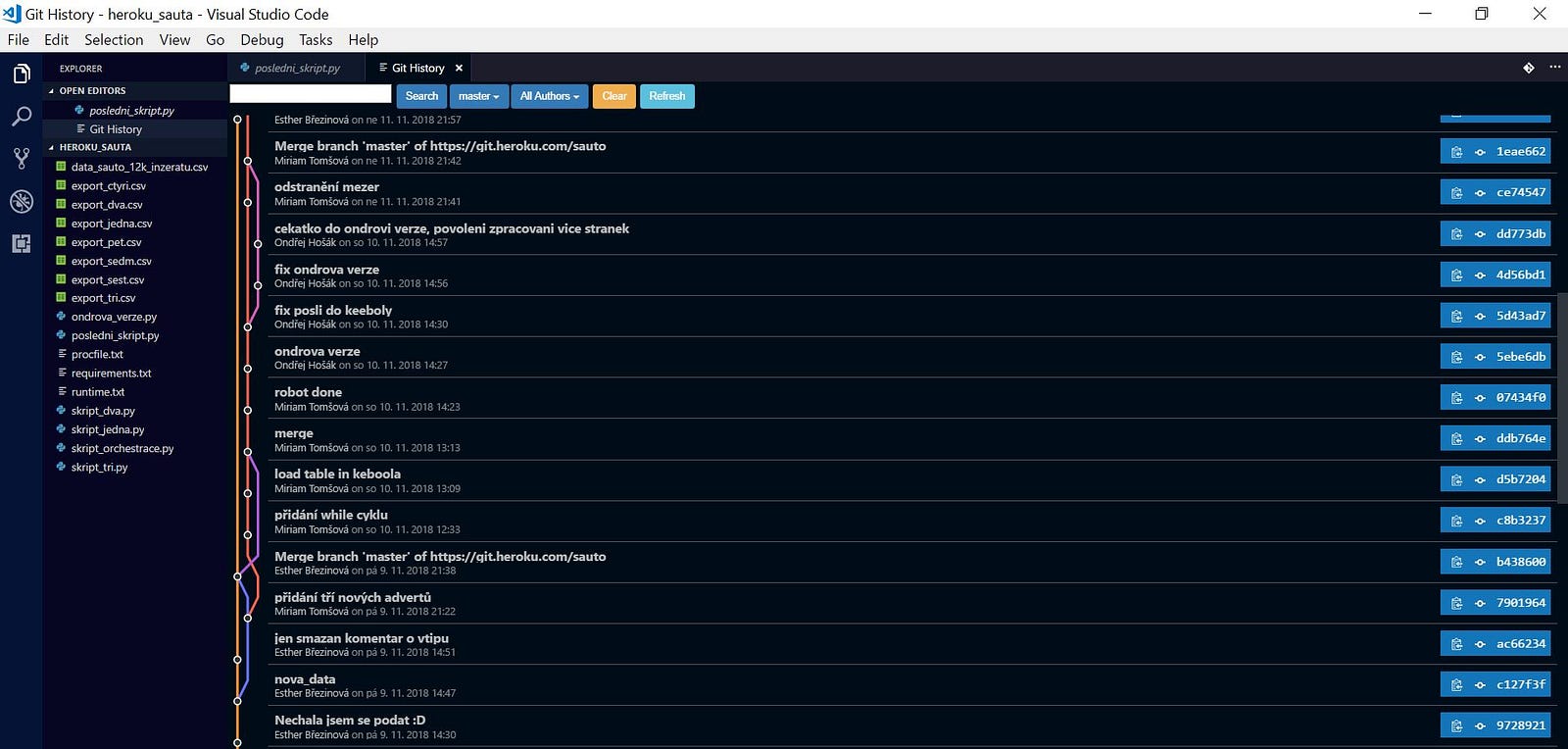Open the View menu
This screenshot has height=749, width=1568.
[174, 40]
